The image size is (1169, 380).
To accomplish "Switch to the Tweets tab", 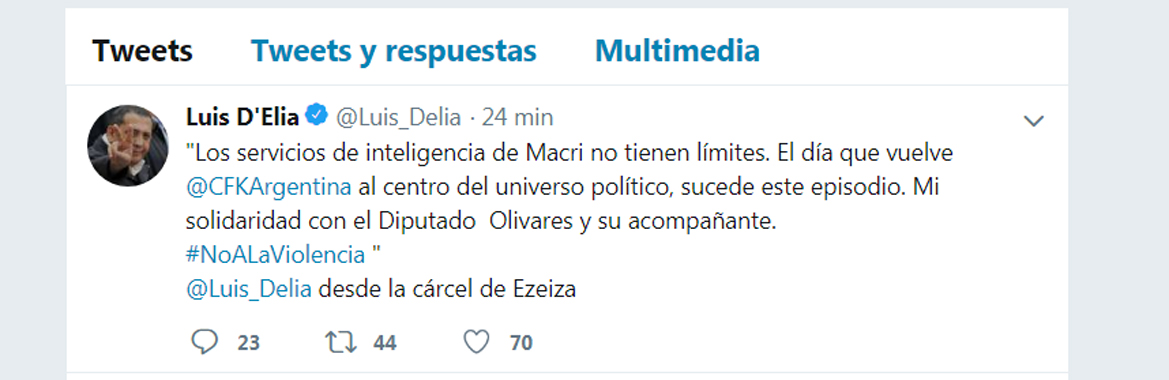I will pos(142,51).
